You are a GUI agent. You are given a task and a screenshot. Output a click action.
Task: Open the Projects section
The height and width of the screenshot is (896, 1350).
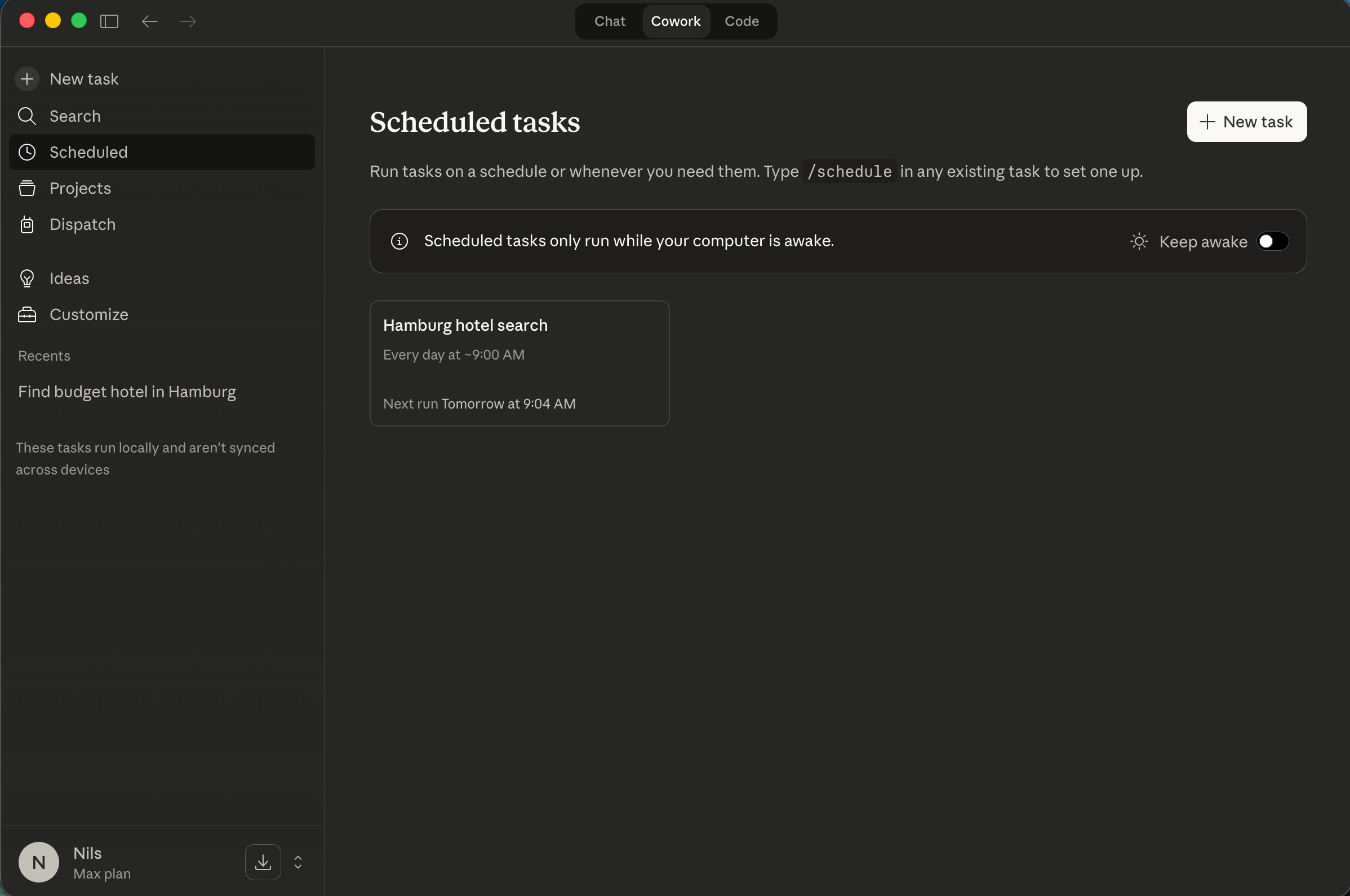tap(162, 188)
